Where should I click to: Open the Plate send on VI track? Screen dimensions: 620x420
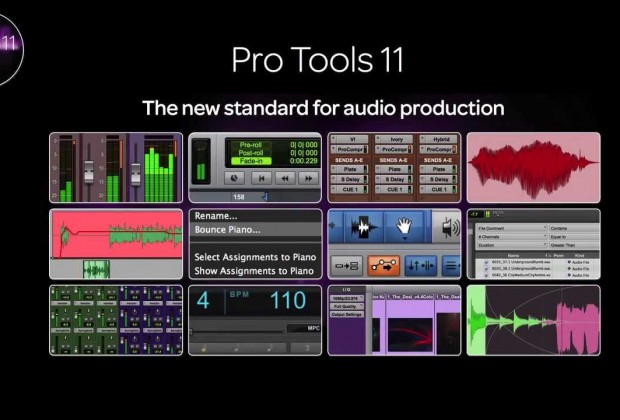pos(350,169)
